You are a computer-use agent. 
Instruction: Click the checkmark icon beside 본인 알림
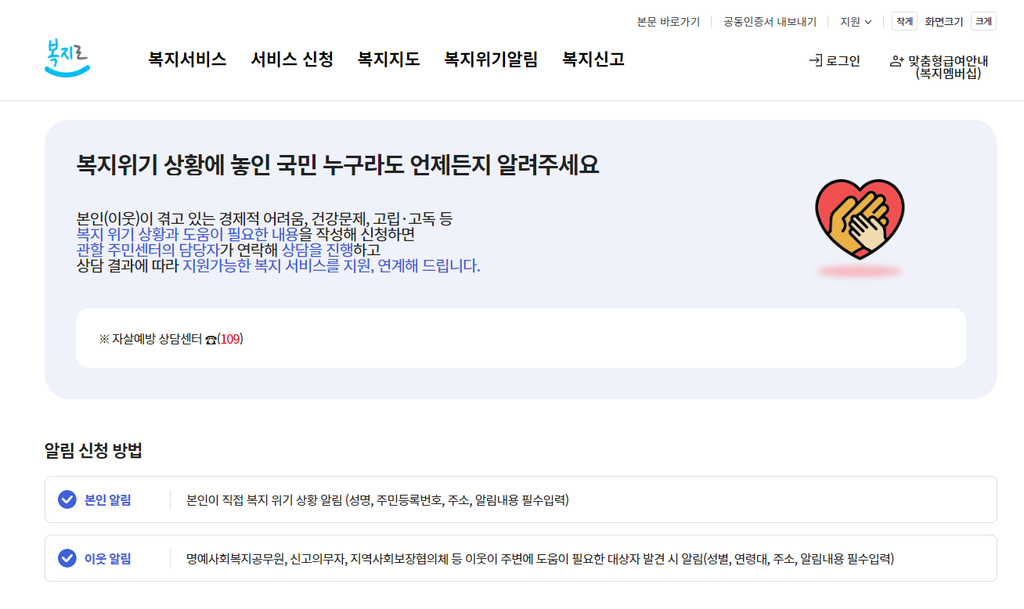tap(67, 499)
